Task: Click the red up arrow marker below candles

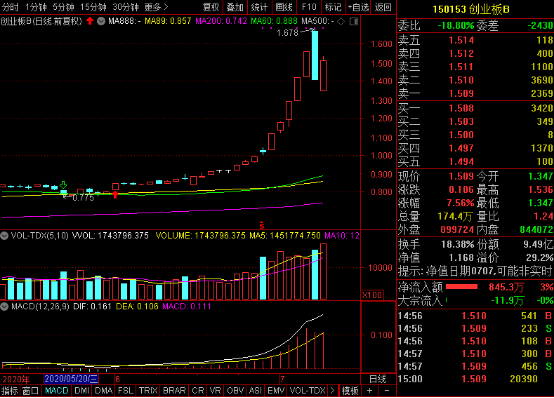Action: tap(115, 195)
